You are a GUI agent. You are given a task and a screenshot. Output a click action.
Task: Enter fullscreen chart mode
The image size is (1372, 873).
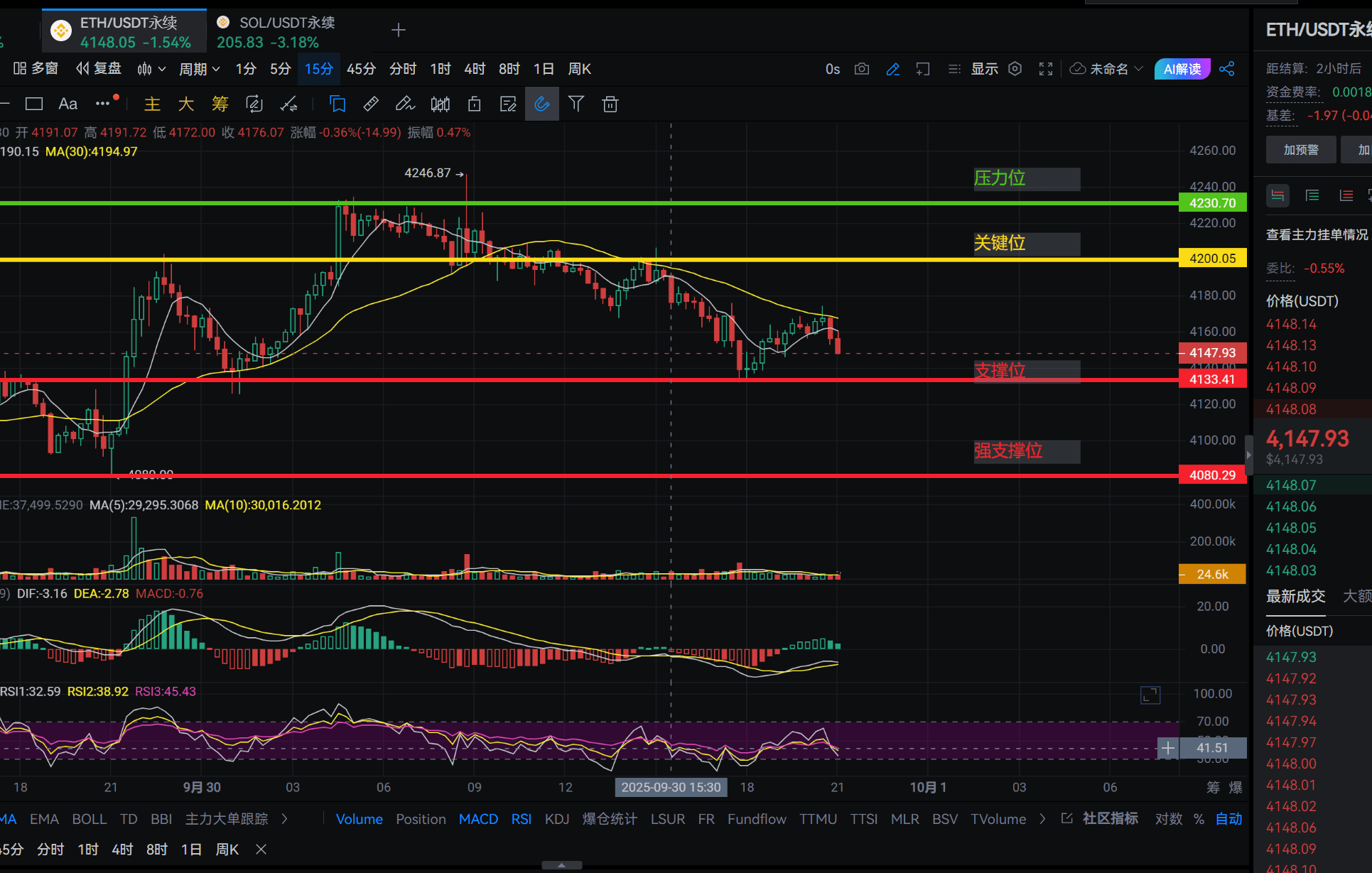pos(1046,69)
